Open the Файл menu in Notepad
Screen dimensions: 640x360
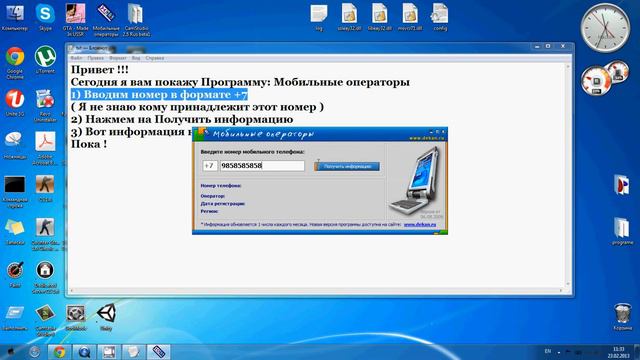pyautogui.click(x=76, y=58)
